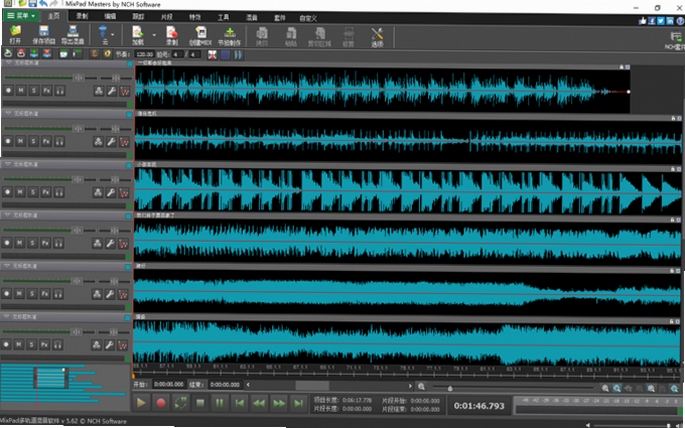685x428 pixels.
Task: Arm the fourth track for recording
Action: pyautogui.click(x=7, y=242)
